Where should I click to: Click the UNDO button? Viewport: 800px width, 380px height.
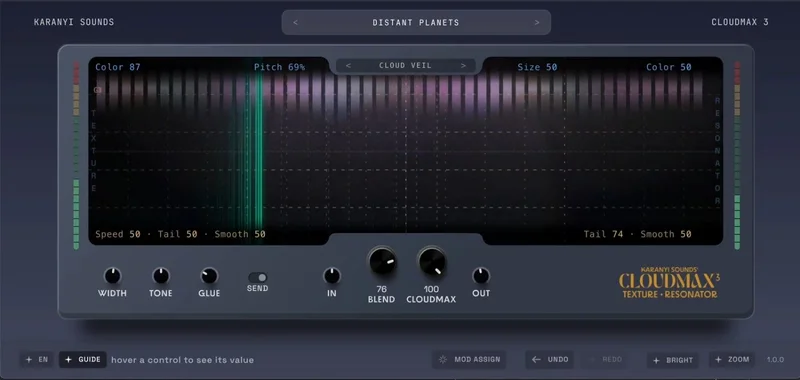click(x=550, y=360)
